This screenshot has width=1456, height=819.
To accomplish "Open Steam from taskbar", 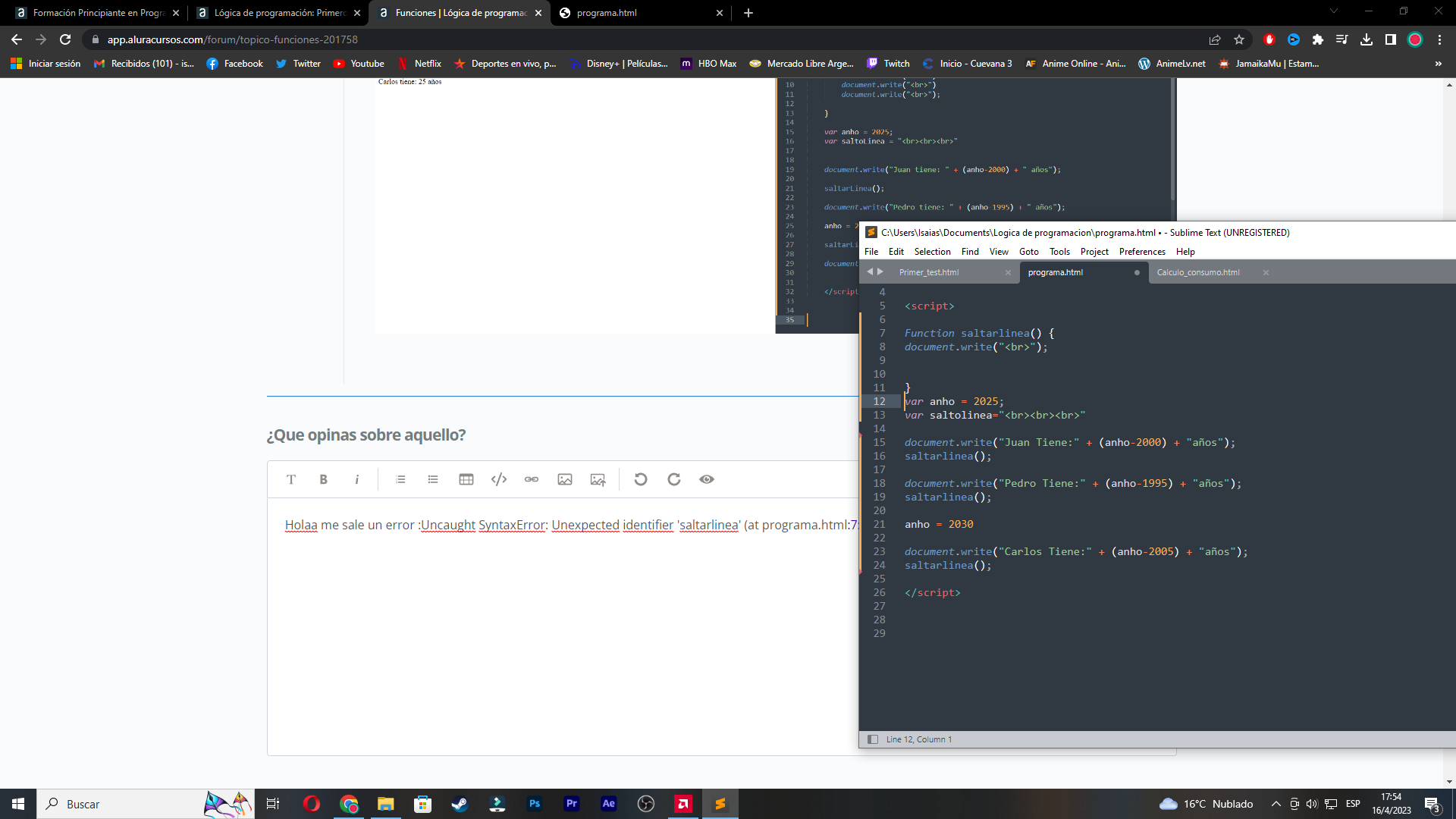I will (x=460, y=804).
